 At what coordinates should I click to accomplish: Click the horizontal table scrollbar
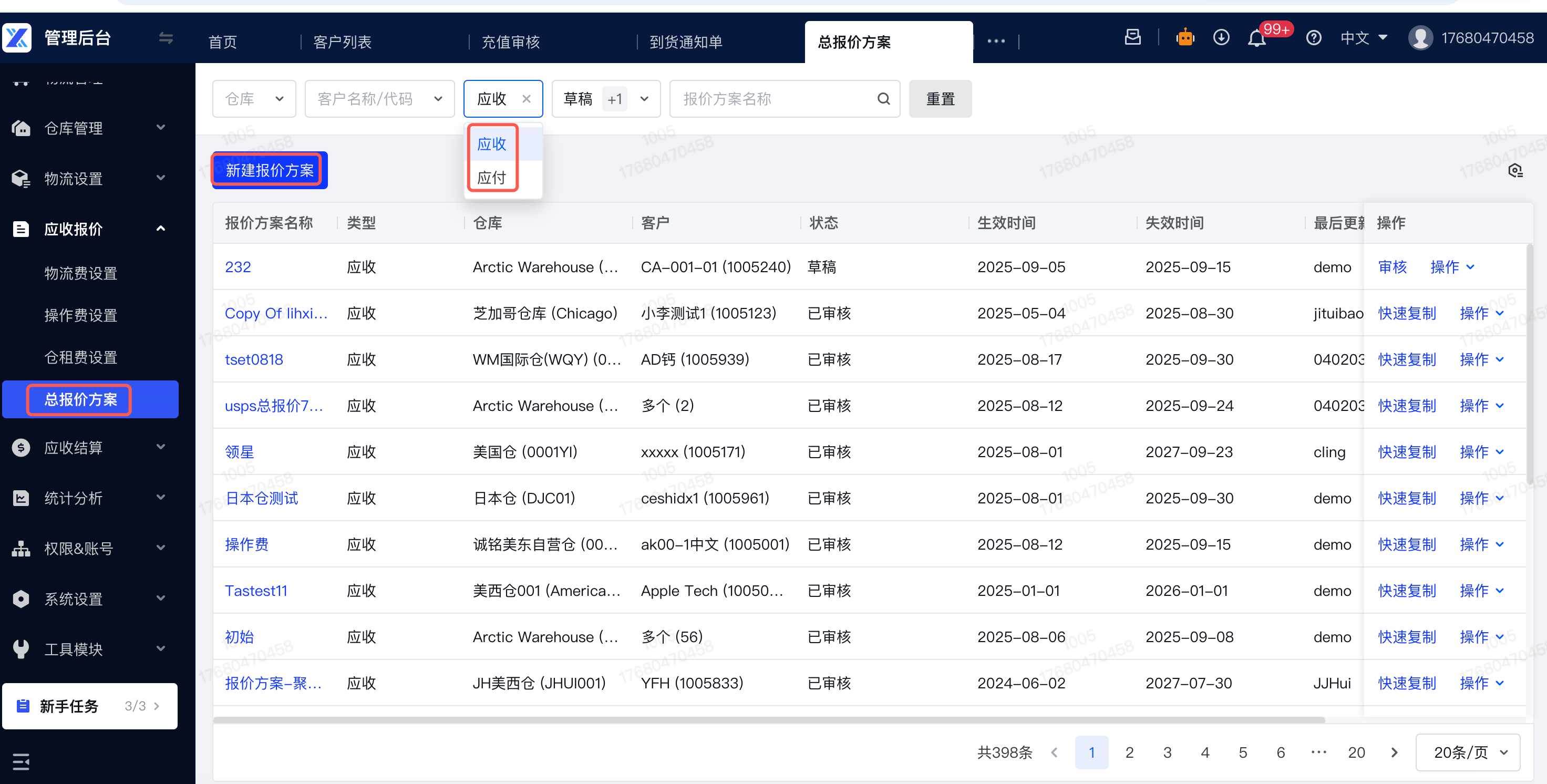tap(769, 719)
